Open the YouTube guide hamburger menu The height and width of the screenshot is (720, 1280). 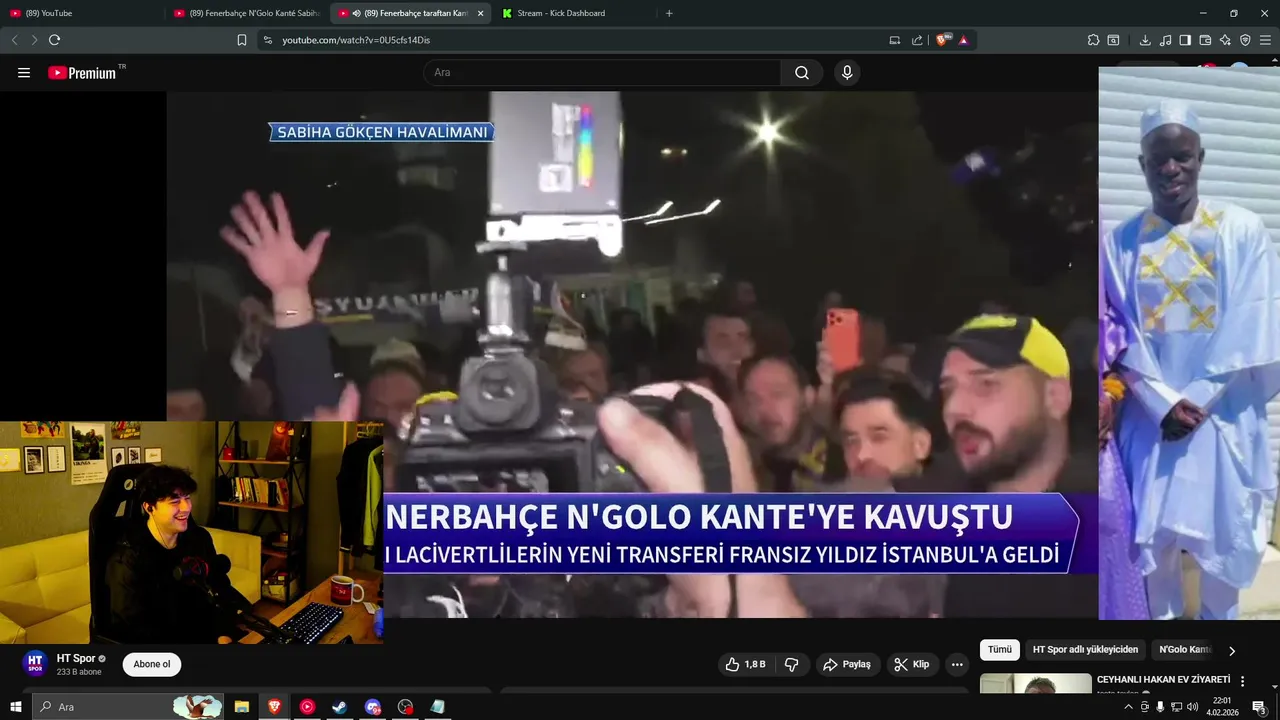24,73
